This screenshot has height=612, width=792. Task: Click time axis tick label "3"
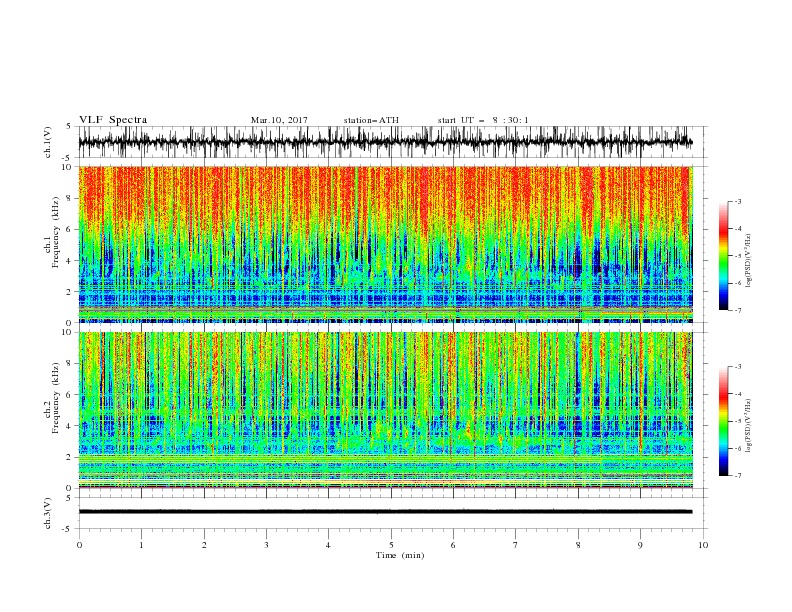(x=266, y=545)
